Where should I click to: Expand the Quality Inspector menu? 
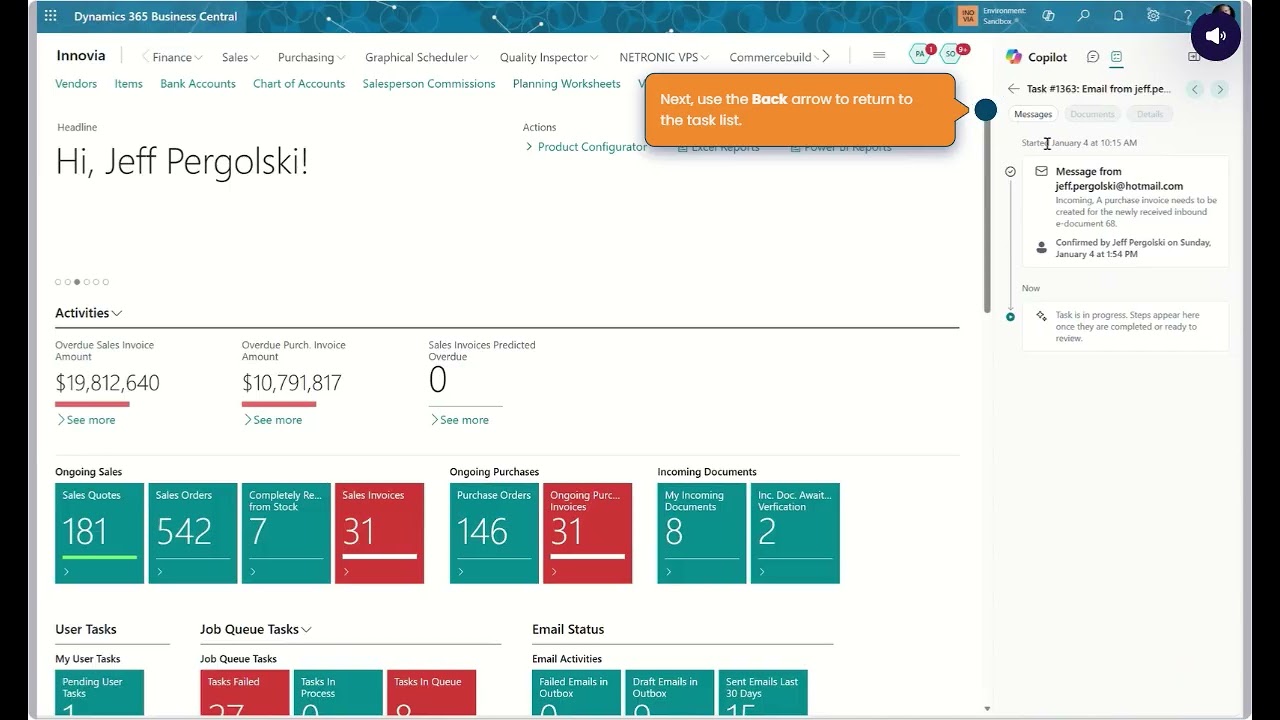click(549, 57)
